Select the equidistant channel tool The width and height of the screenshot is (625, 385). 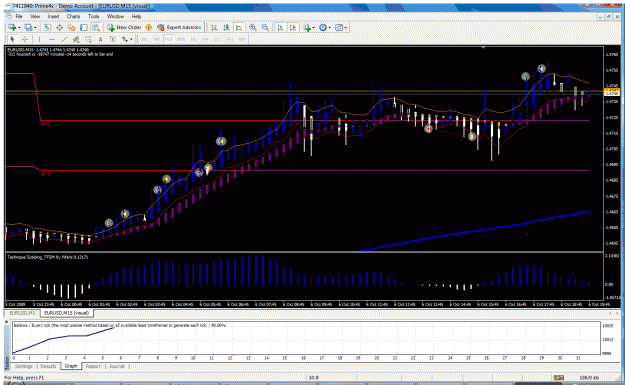pyautogui.click(x=76, y=39)
